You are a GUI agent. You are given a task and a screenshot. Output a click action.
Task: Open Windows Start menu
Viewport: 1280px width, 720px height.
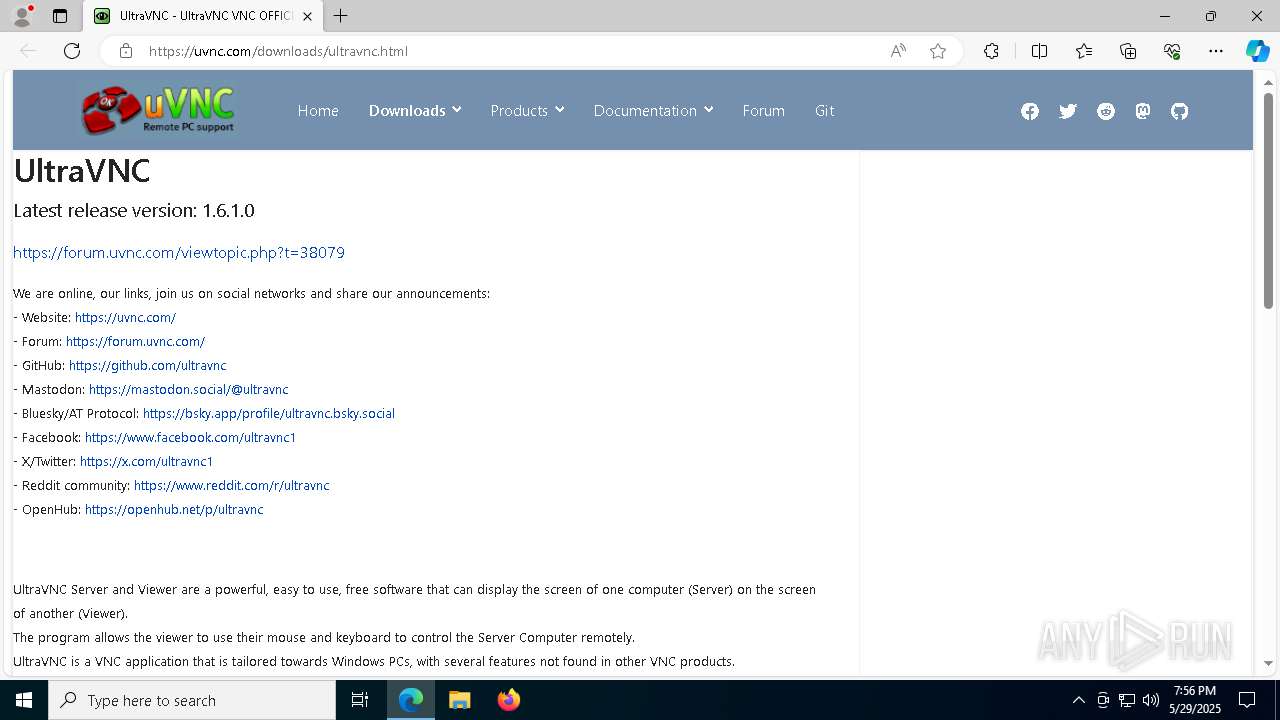click(x=24, y=700)
